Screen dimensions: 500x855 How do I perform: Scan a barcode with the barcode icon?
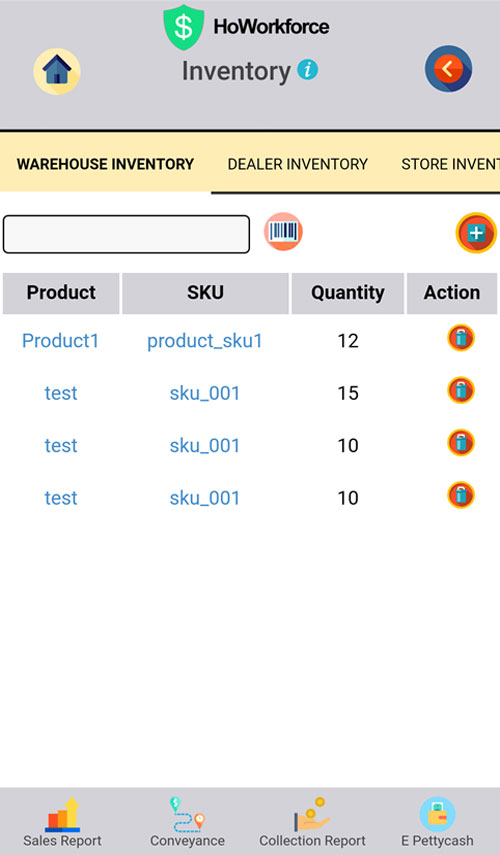[284, 232]
